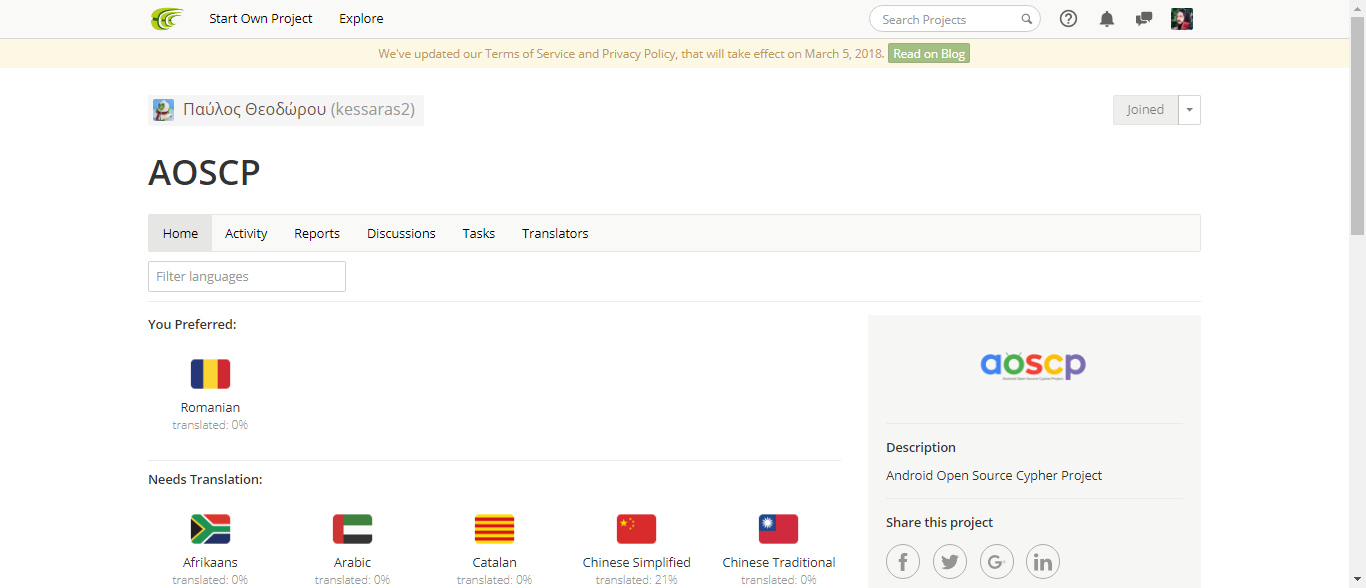The height and width of the screenshot is (588, 1366).
Task: Open the user profile avatar menu
Action: coord(1182,19)
